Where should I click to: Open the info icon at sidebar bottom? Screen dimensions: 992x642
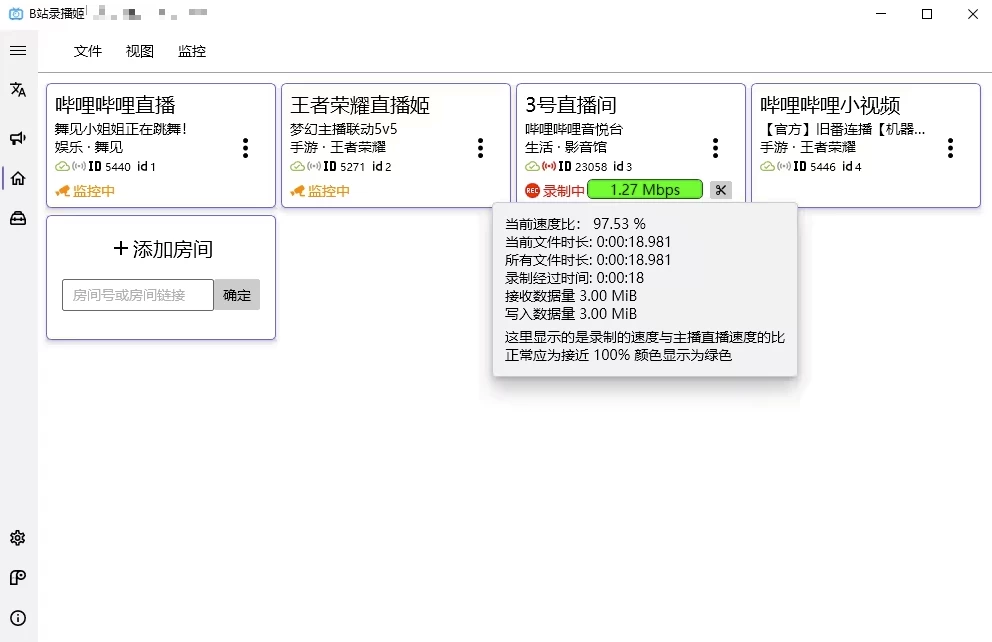pyautogui.click(x=17, y=618)
